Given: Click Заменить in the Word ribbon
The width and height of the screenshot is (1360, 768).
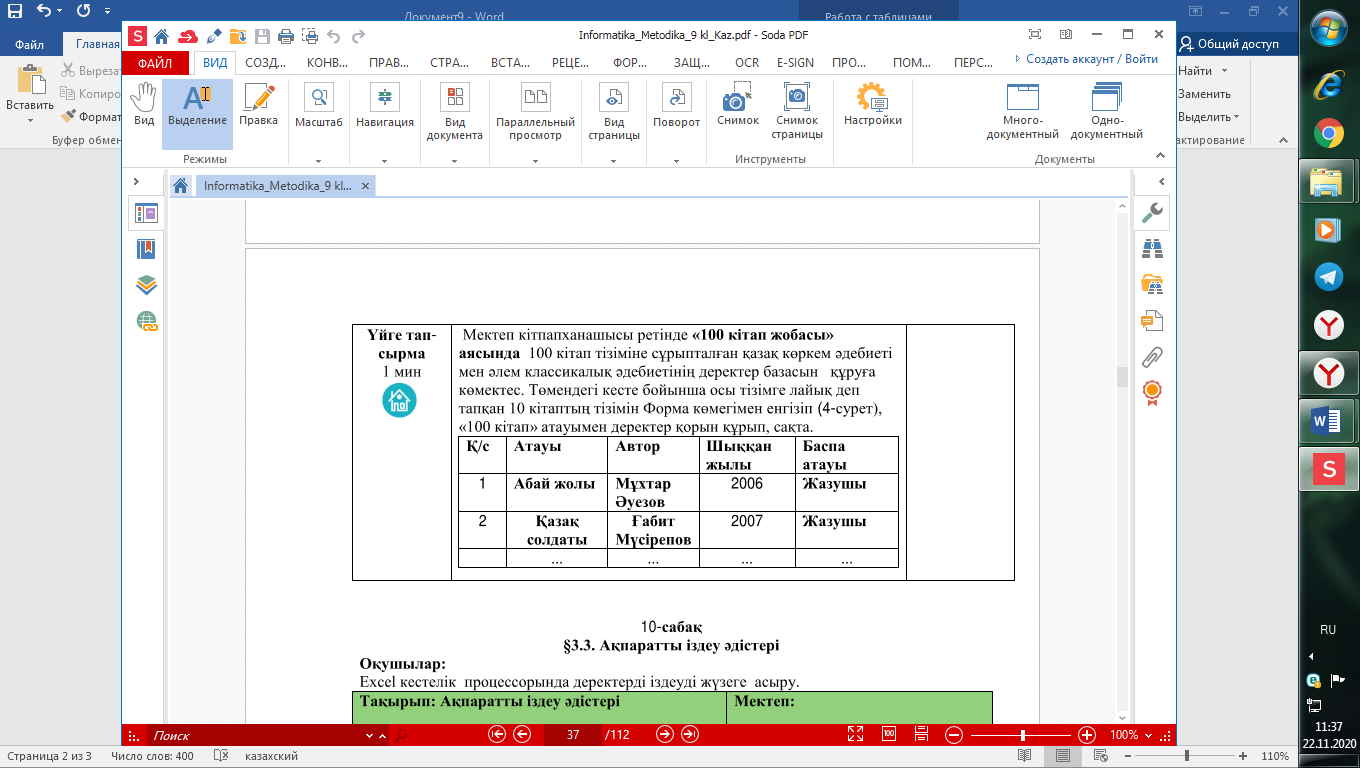Looking at the screenshot, I should click(1204, 94).
